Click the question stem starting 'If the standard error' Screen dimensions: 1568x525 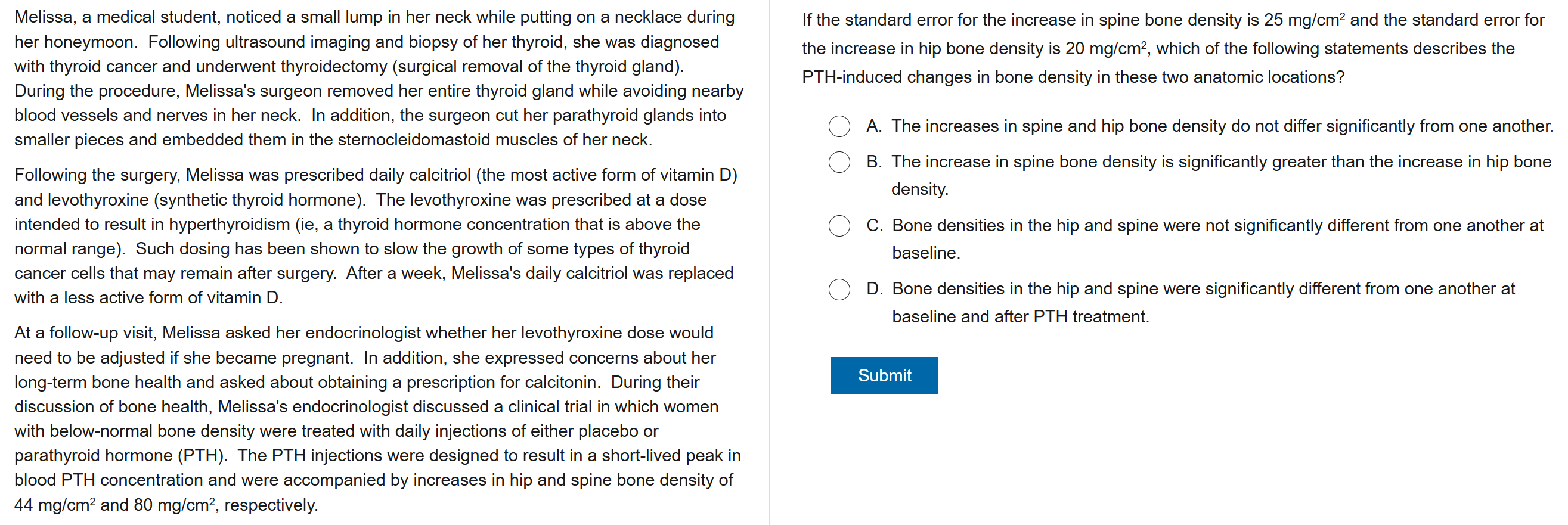(x=1172, y=49)
